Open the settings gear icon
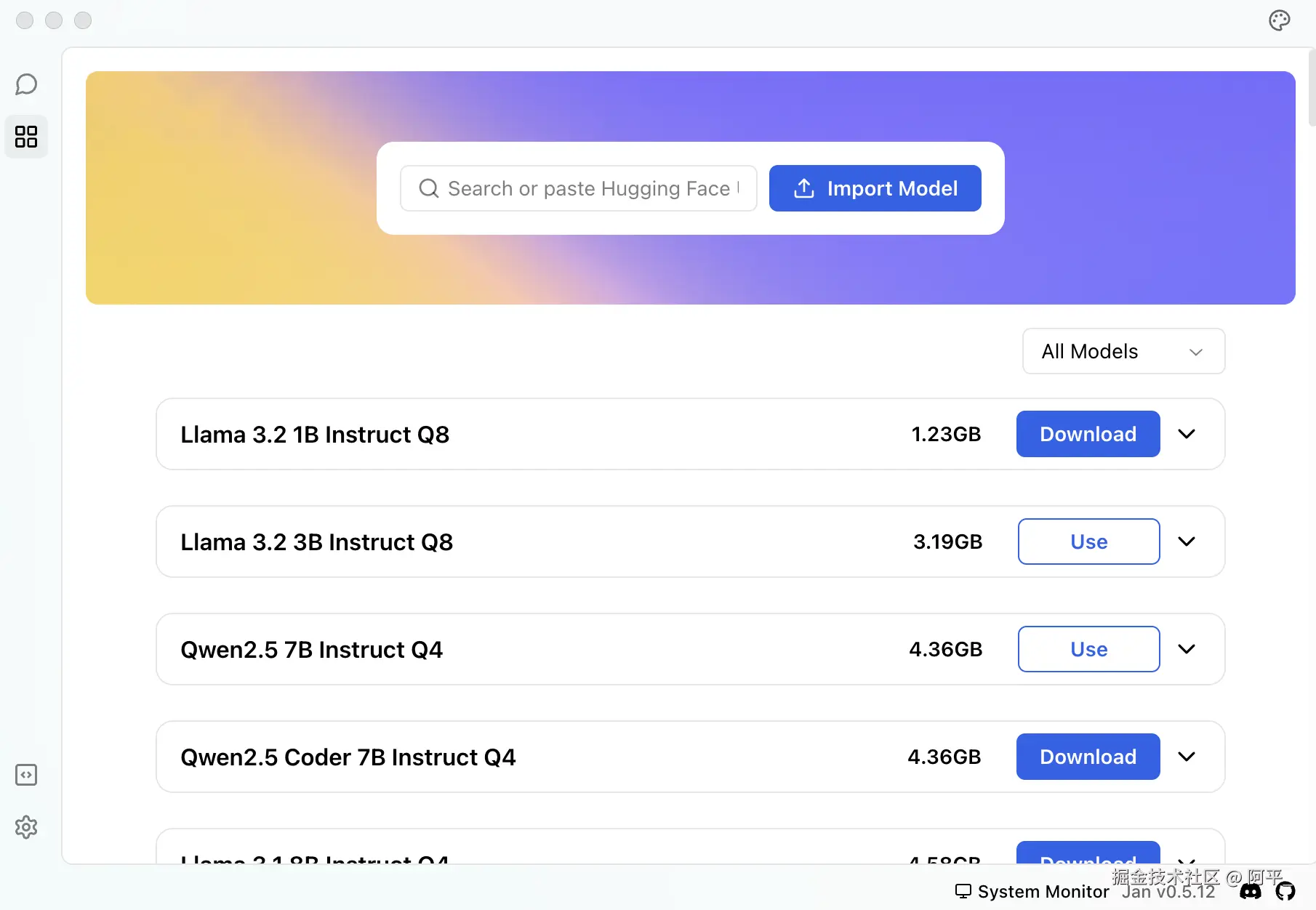1316x910 pixels. point(26,827)
